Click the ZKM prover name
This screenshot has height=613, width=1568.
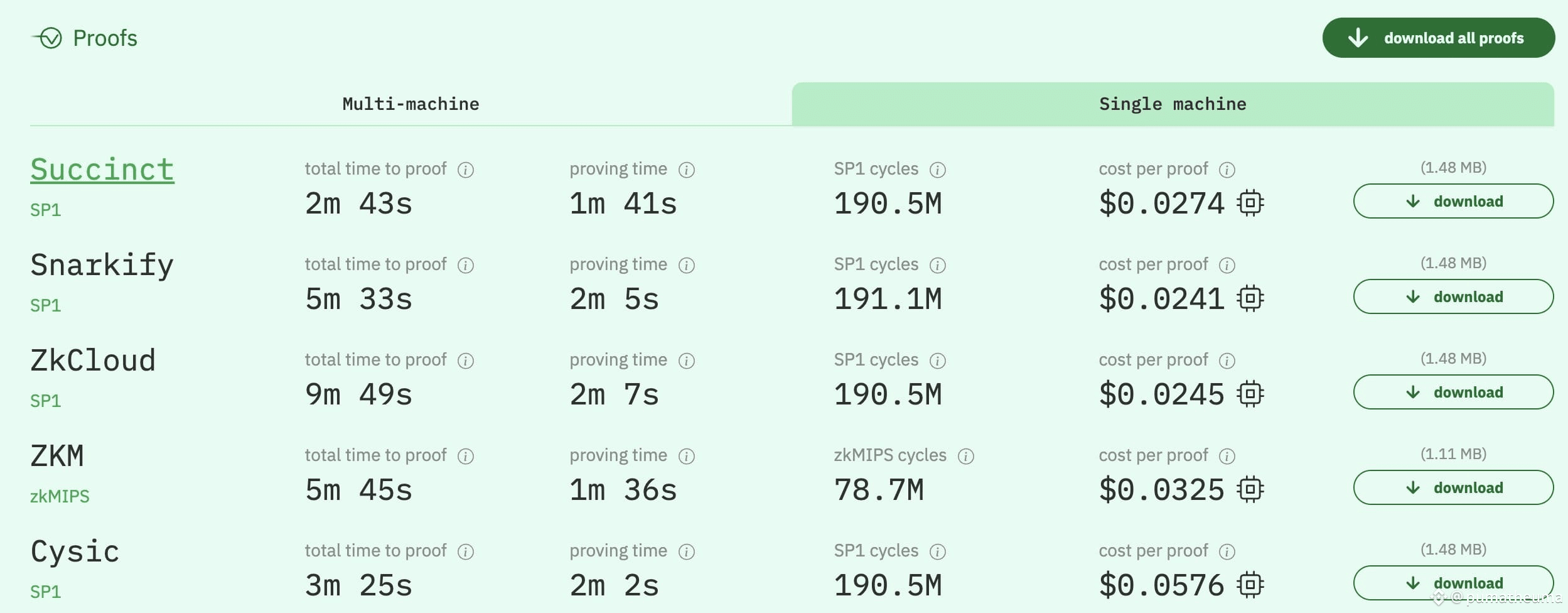point(57,456)
